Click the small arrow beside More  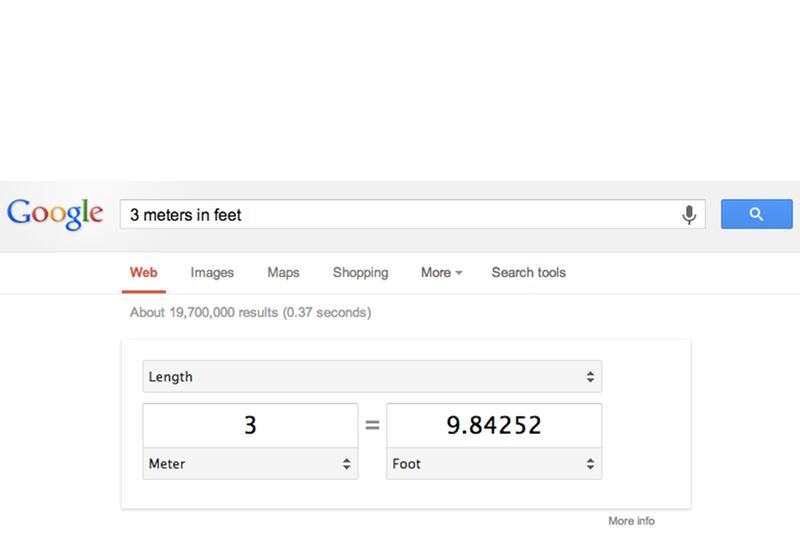point(458,273)
